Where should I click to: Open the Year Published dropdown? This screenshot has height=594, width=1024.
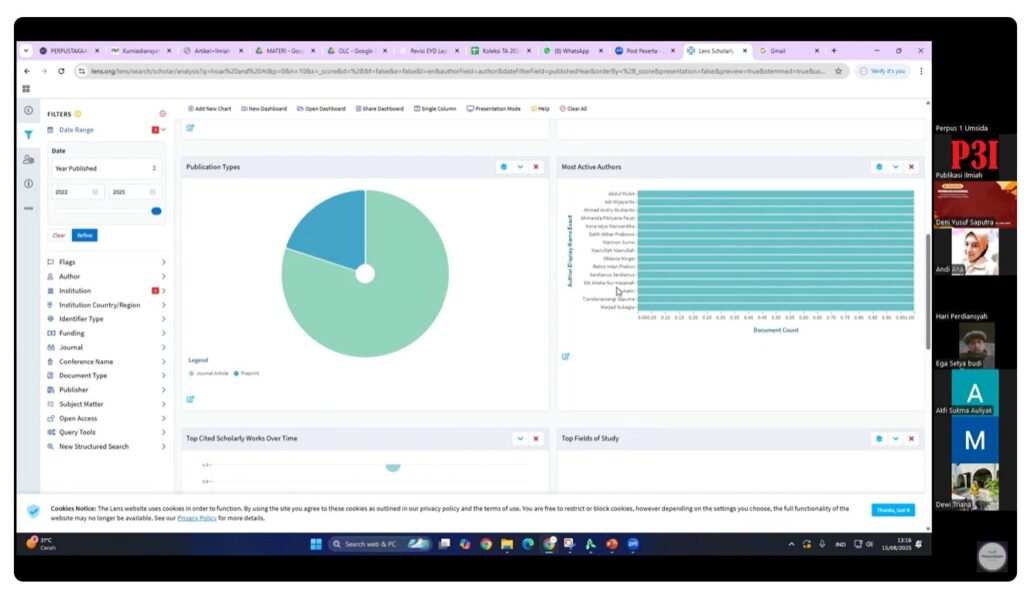[105, 168]
